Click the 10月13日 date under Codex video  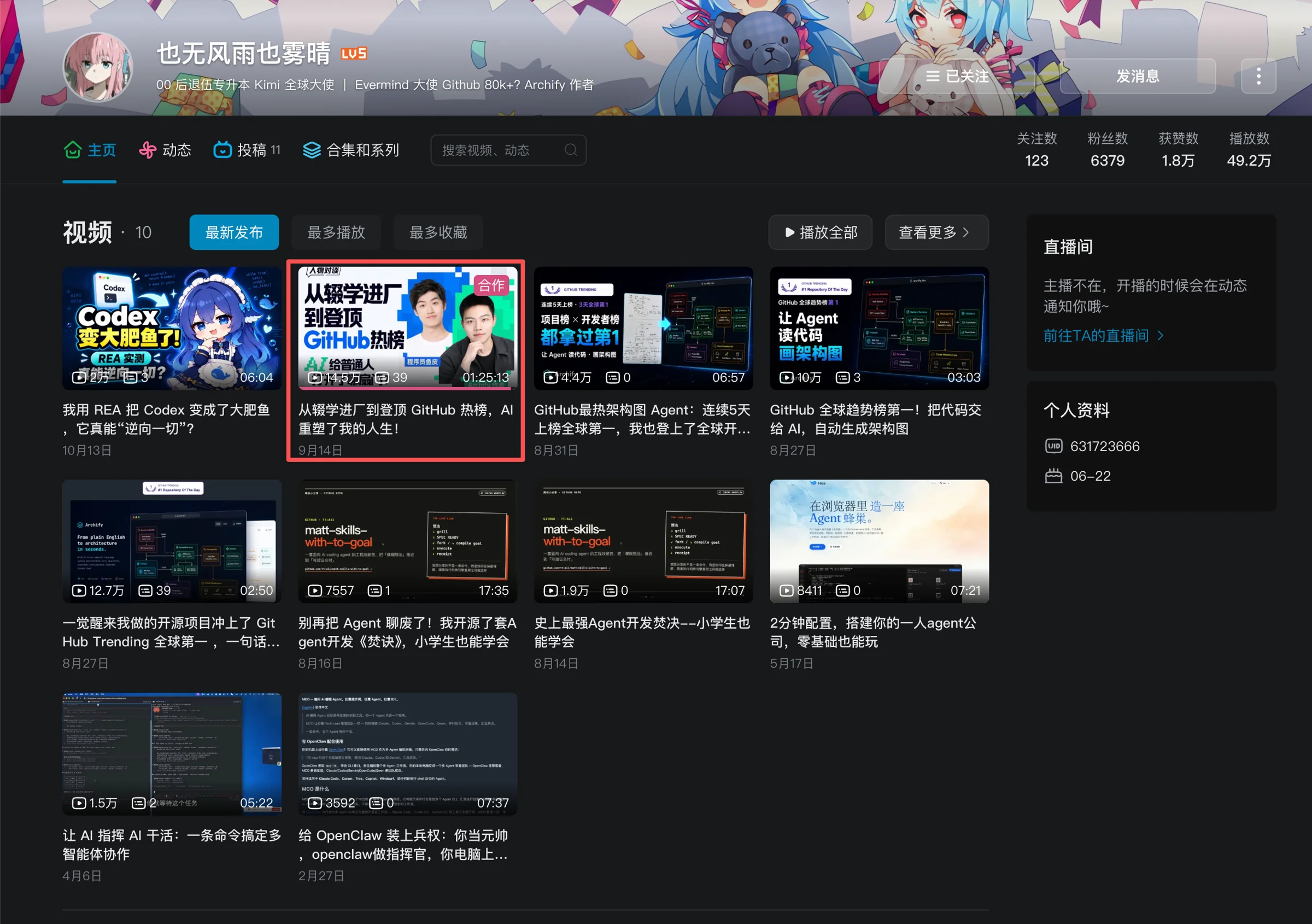click(x=87, y=451)
